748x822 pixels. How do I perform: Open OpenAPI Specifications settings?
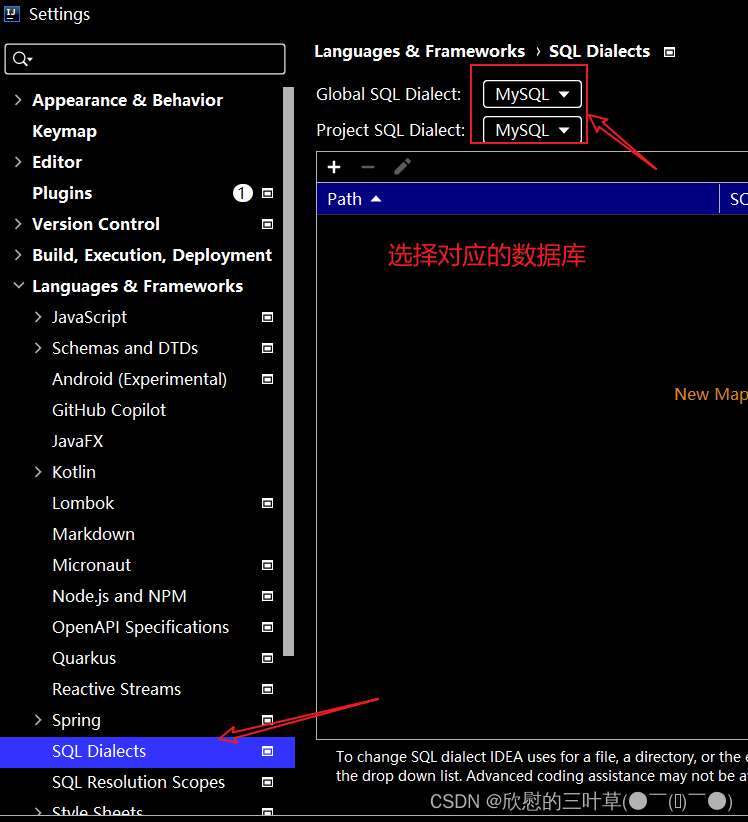[141, 627]
